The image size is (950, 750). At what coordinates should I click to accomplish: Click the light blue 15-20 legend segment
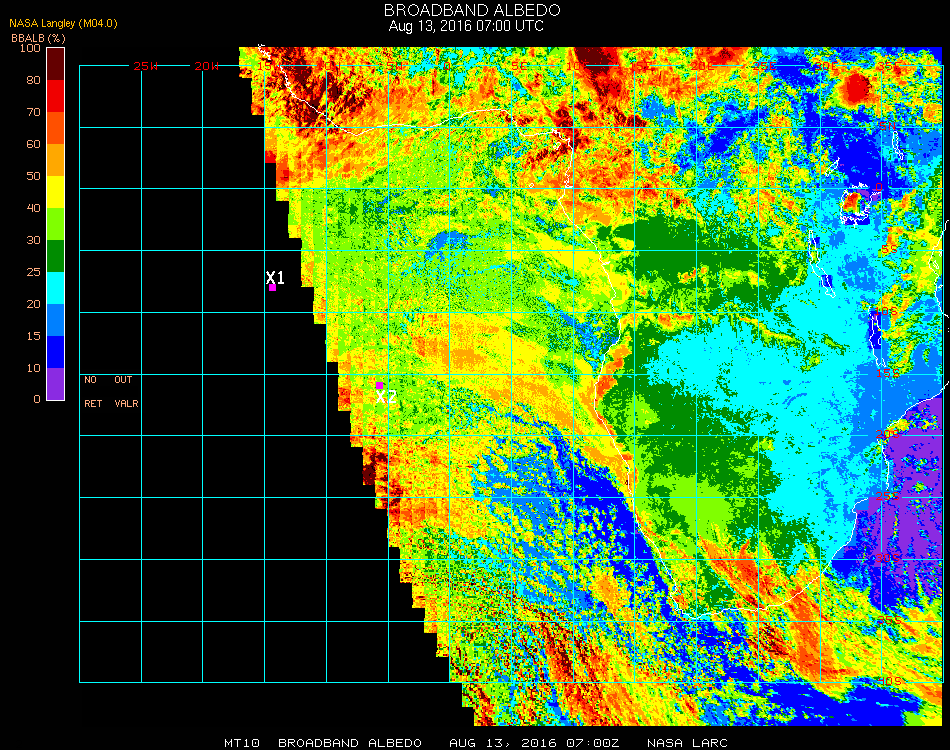[55, 320]
